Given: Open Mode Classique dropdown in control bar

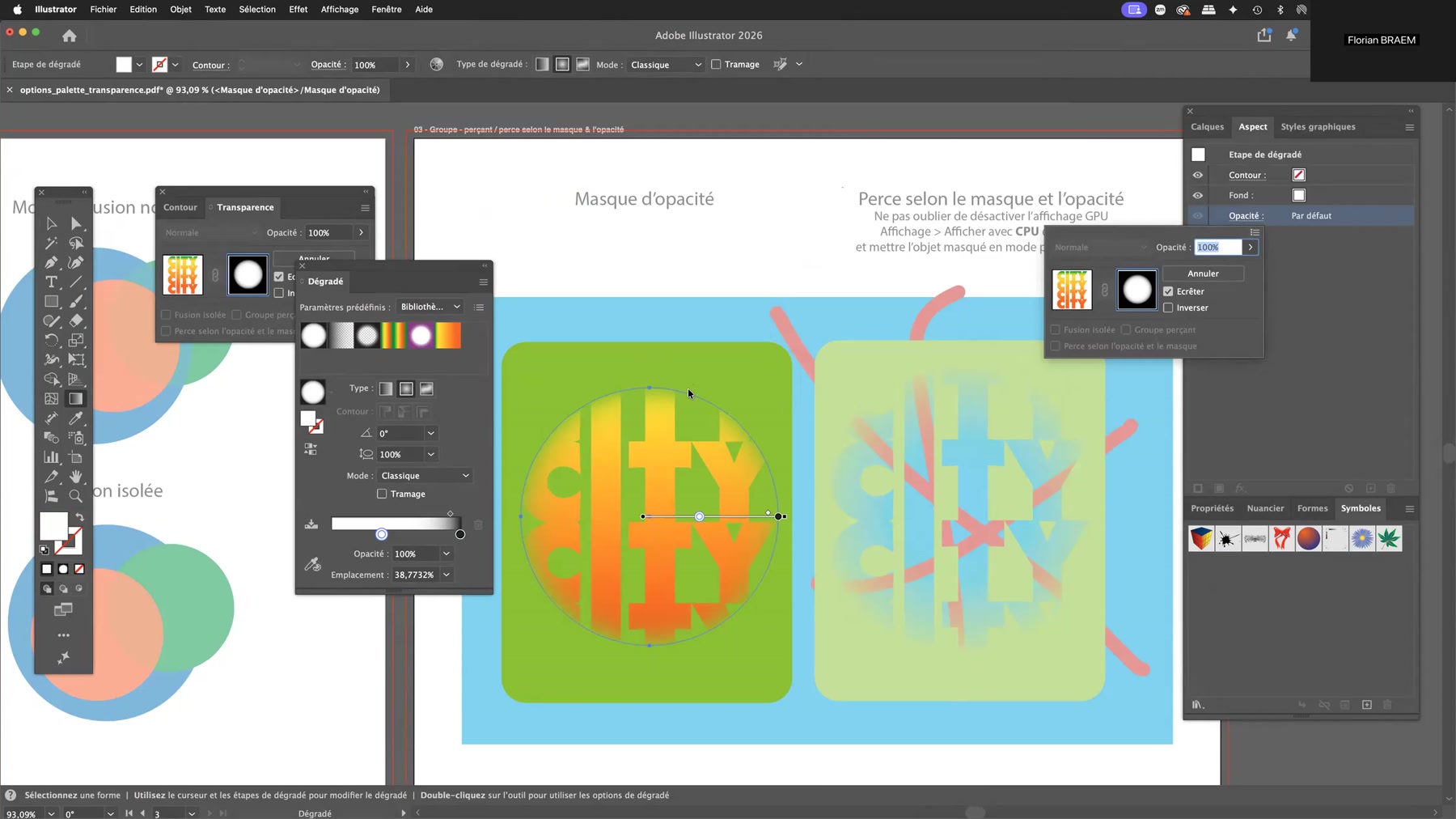Looking at the screenshot, I should [x=666, y=65].
